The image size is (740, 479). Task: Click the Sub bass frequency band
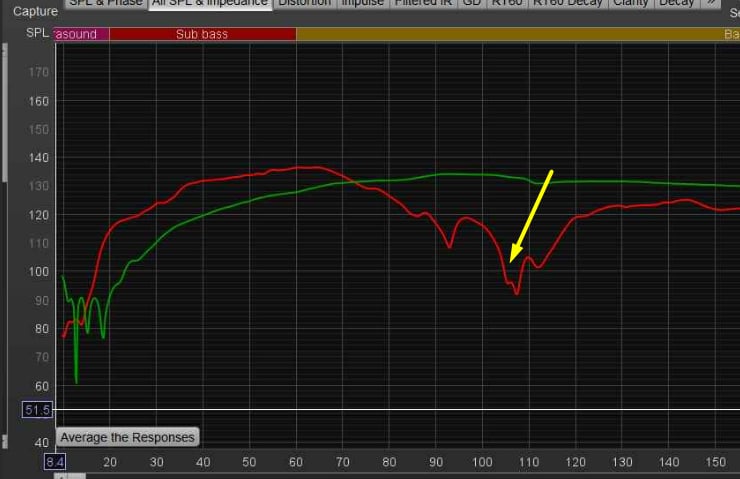click(x=202, y=34)
